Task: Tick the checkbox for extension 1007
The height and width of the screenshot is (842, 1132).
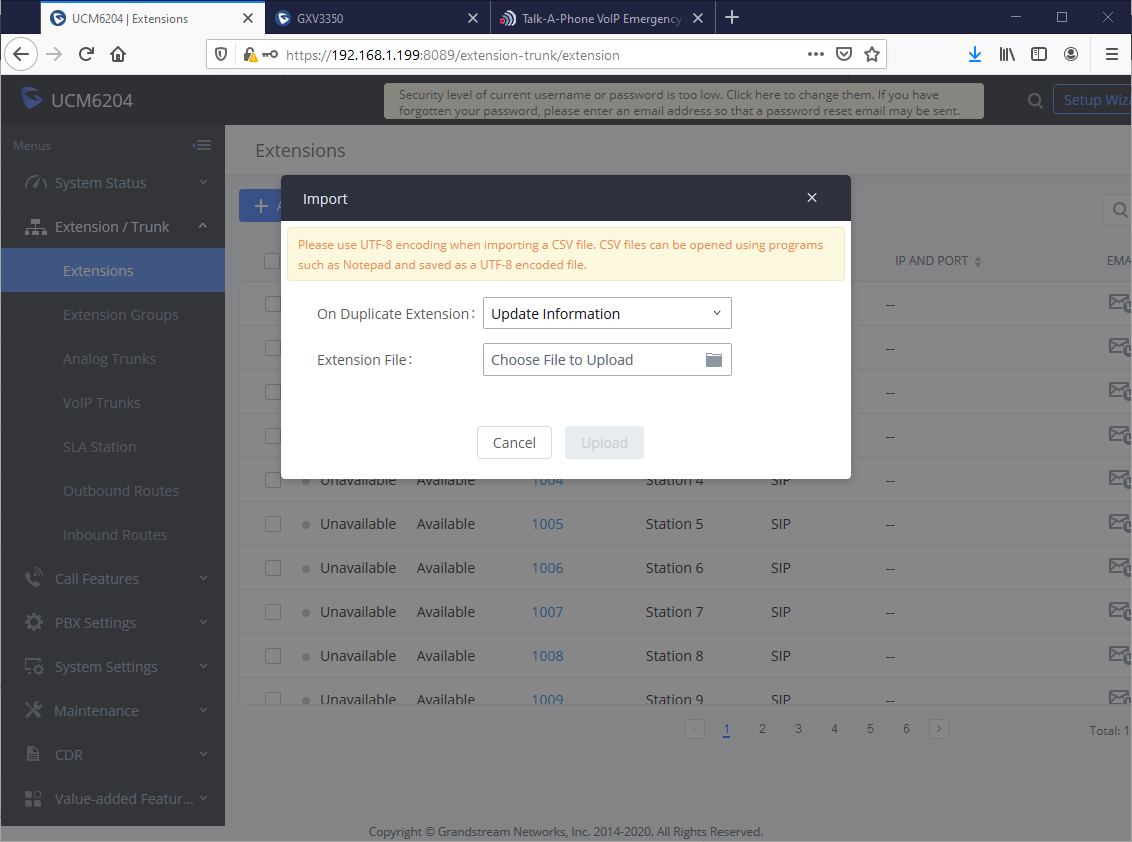Action: 273,612
